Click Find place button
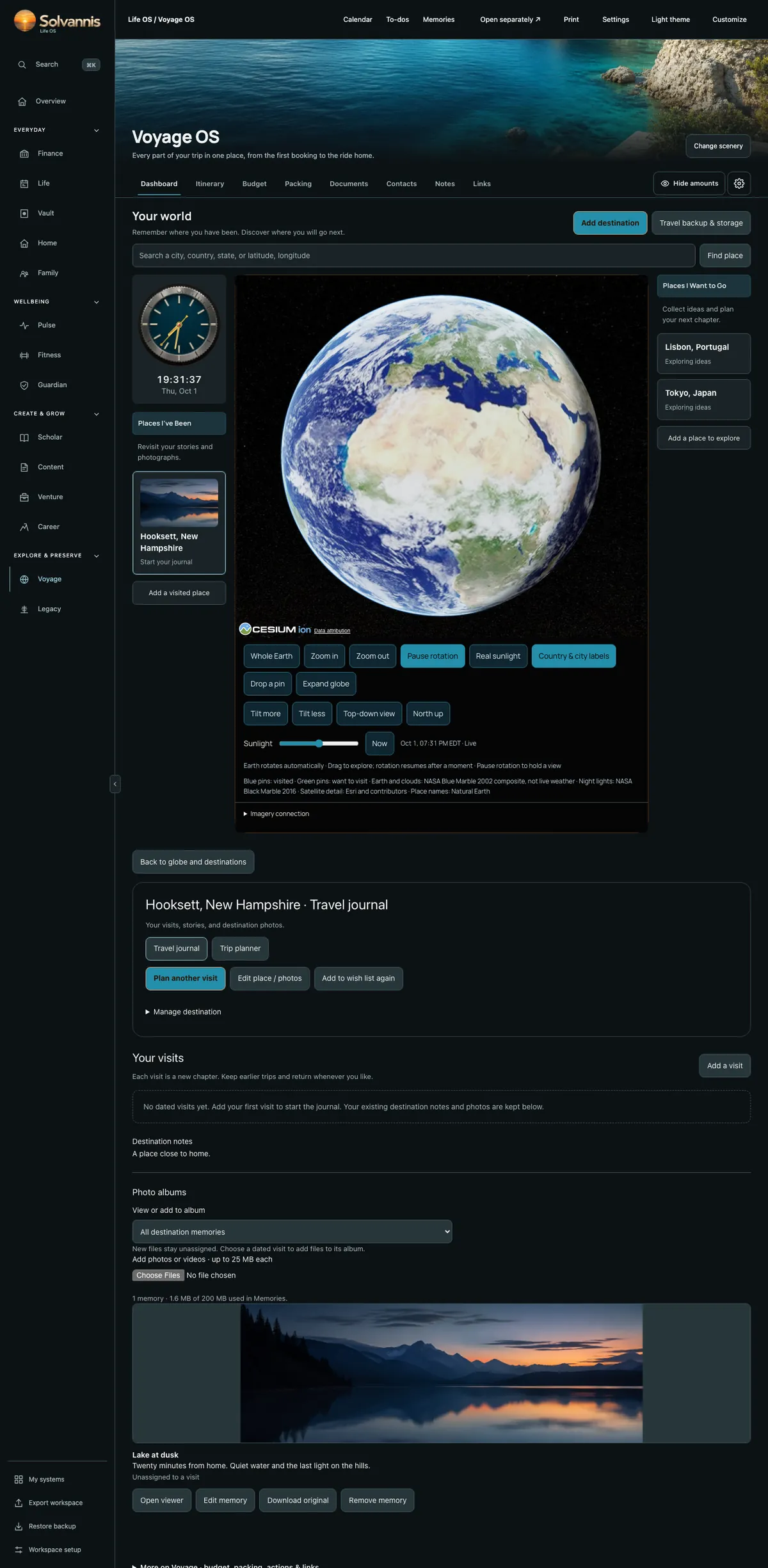768x1568 pixels. 725,255
